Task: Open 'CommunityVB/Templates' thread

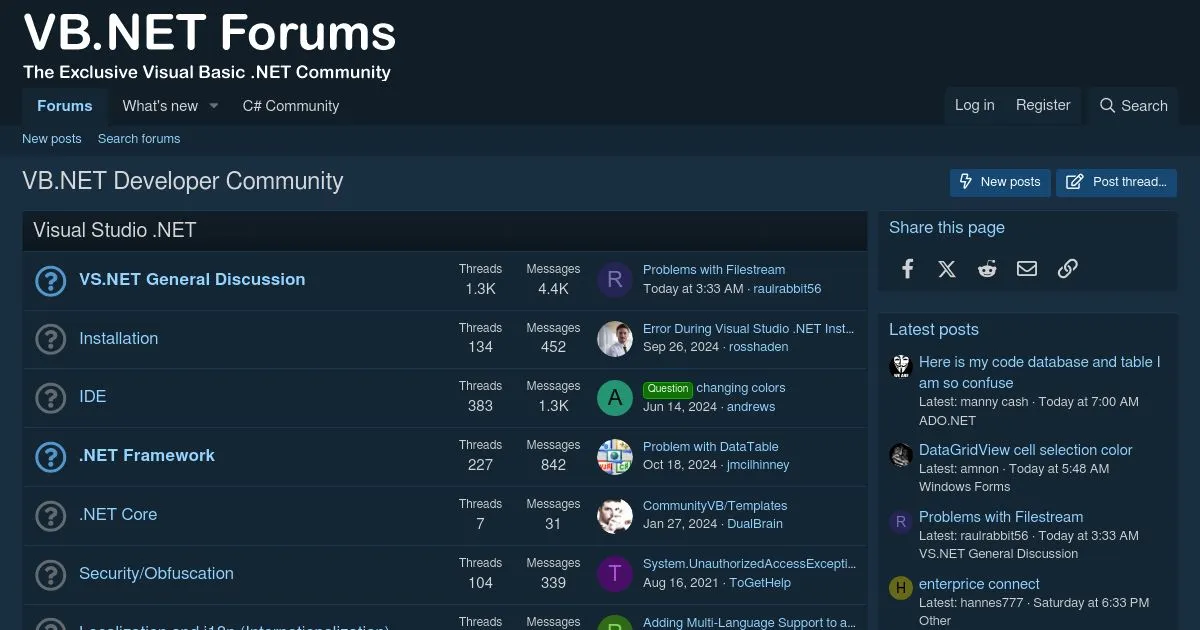Action: click(715, 506)
